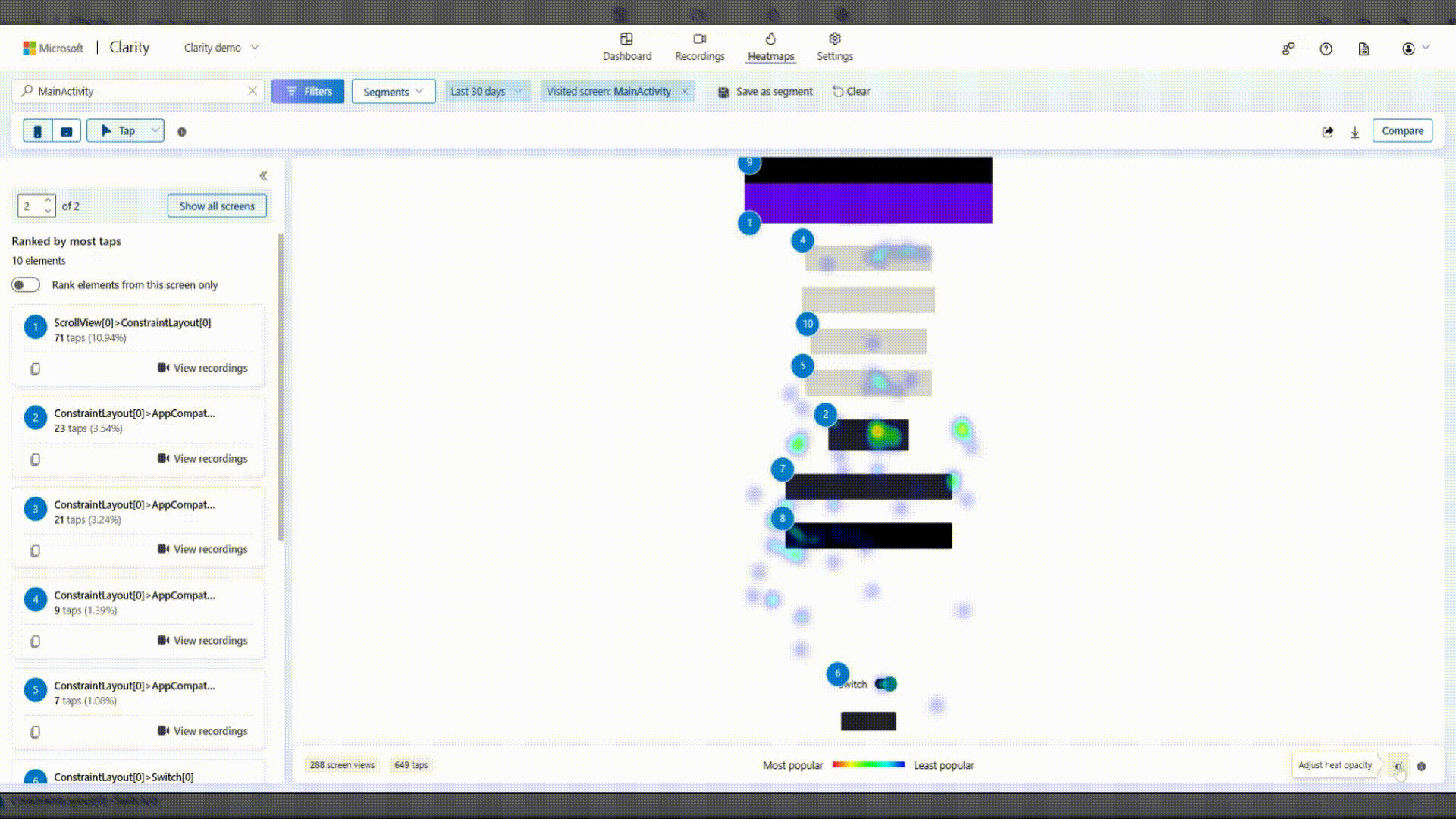The height and width of the screenshot is (819, 1456).
Task: Click the Heatmaps tab icon
Action: (770, 38)
